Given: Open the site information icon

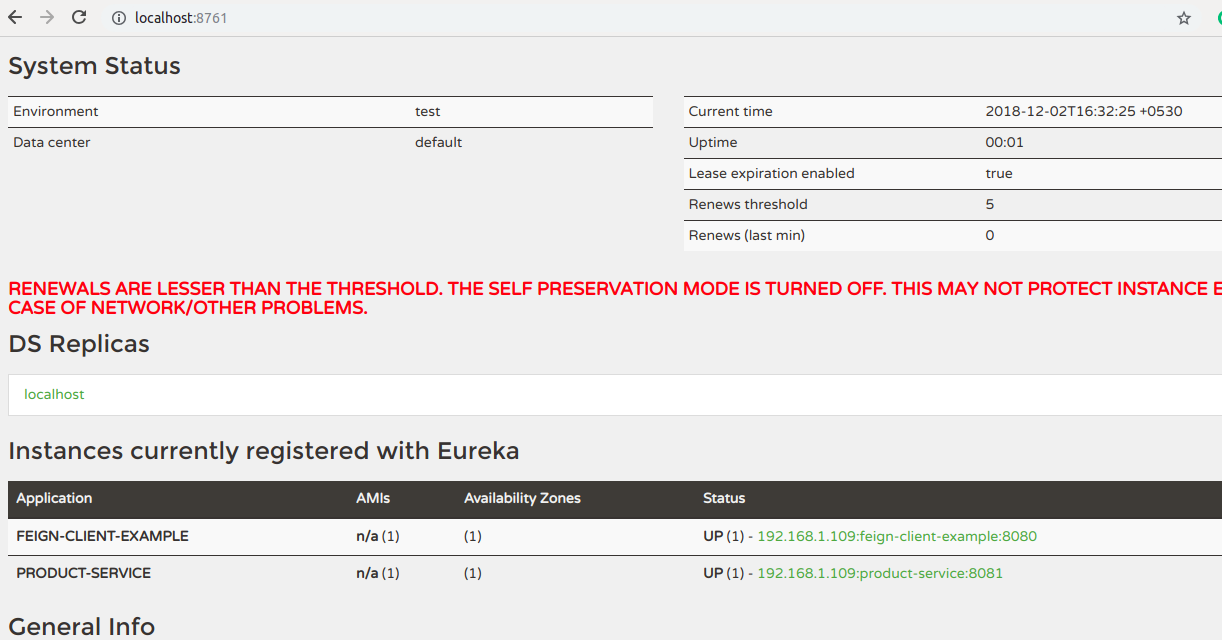Looking at the screenshot, I should 118,18.
